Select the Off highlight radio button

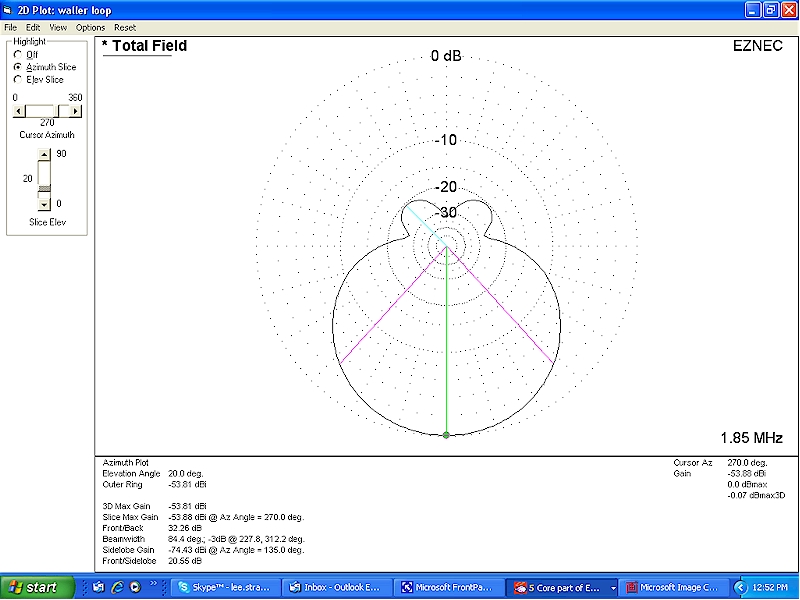[18, 54]
